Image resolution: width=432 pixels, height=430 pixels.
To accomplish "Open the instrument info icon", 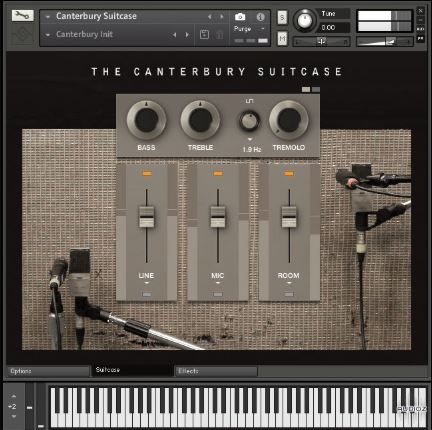I will point(260,17).
